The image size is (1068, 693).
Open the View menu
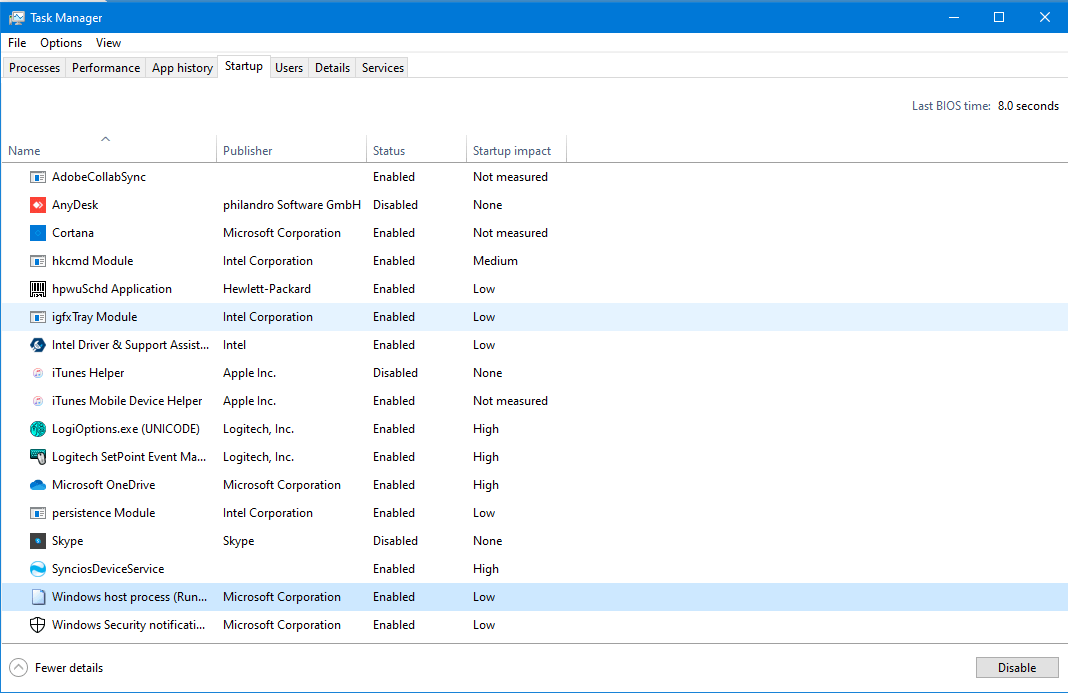click(x=108, y=43)
